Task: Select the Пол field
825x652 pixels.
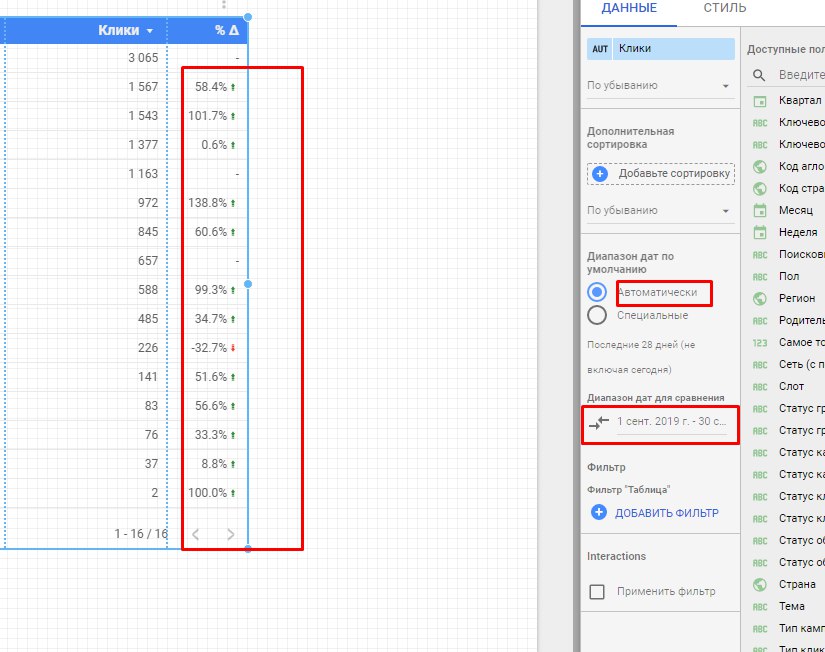Action: (x=789, y=276)
